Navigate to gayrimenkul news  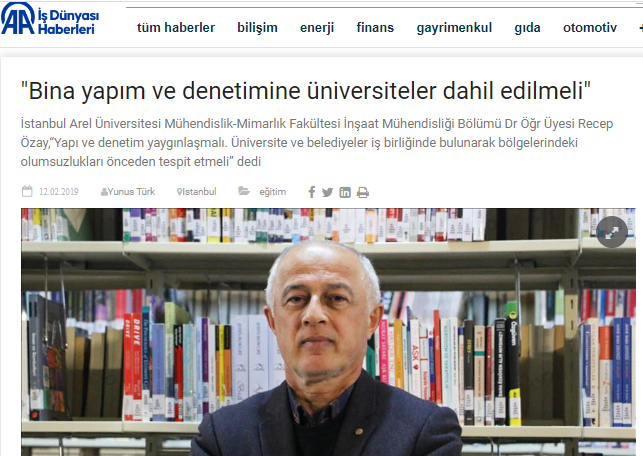pyautogui.click(x=454, y=27)
